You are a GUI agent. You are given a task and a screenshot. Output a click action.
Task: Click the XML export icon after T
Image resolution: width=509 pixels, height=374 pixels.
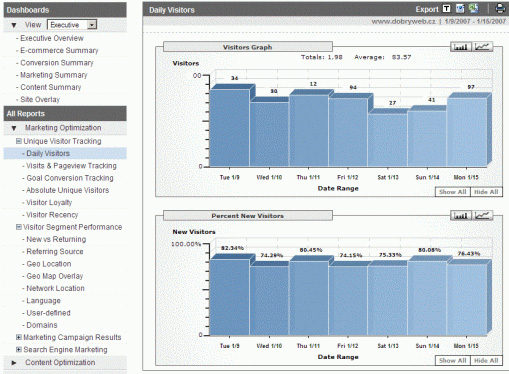(x=460, y=9)
